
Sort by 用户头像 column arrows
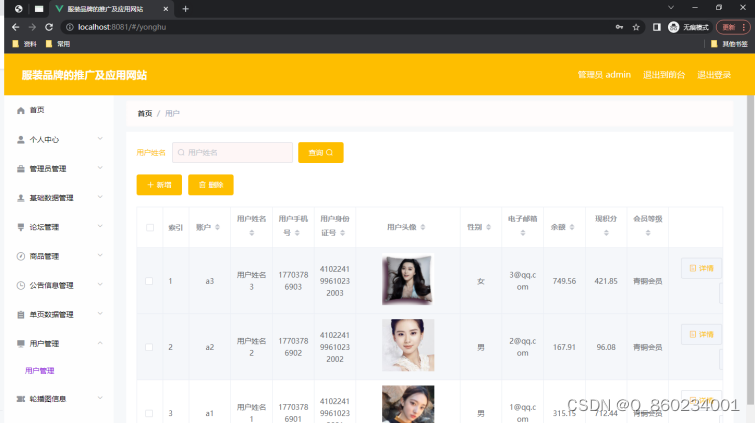pos(423,227)
